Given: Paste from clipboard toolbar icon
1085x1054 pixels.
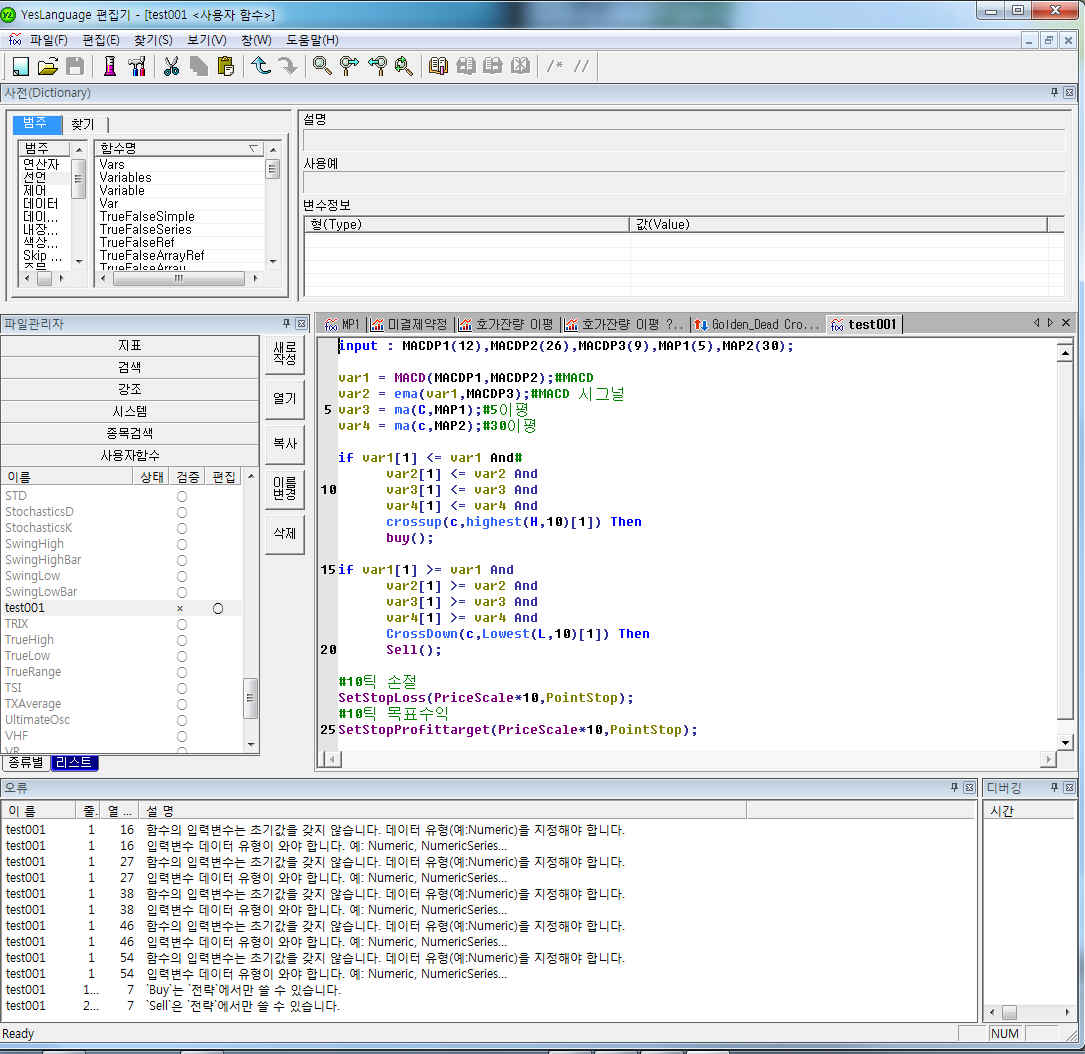Looking at the screenshot, I should point(226,66).
